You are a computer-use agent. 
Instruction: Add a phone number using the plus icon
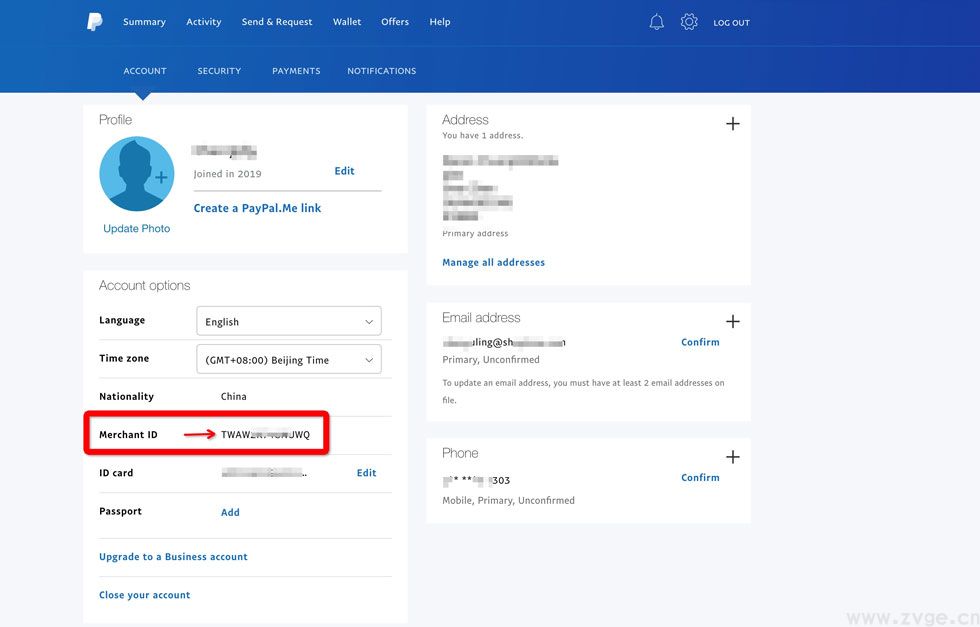pyautogui.click(x=733, y=457)
